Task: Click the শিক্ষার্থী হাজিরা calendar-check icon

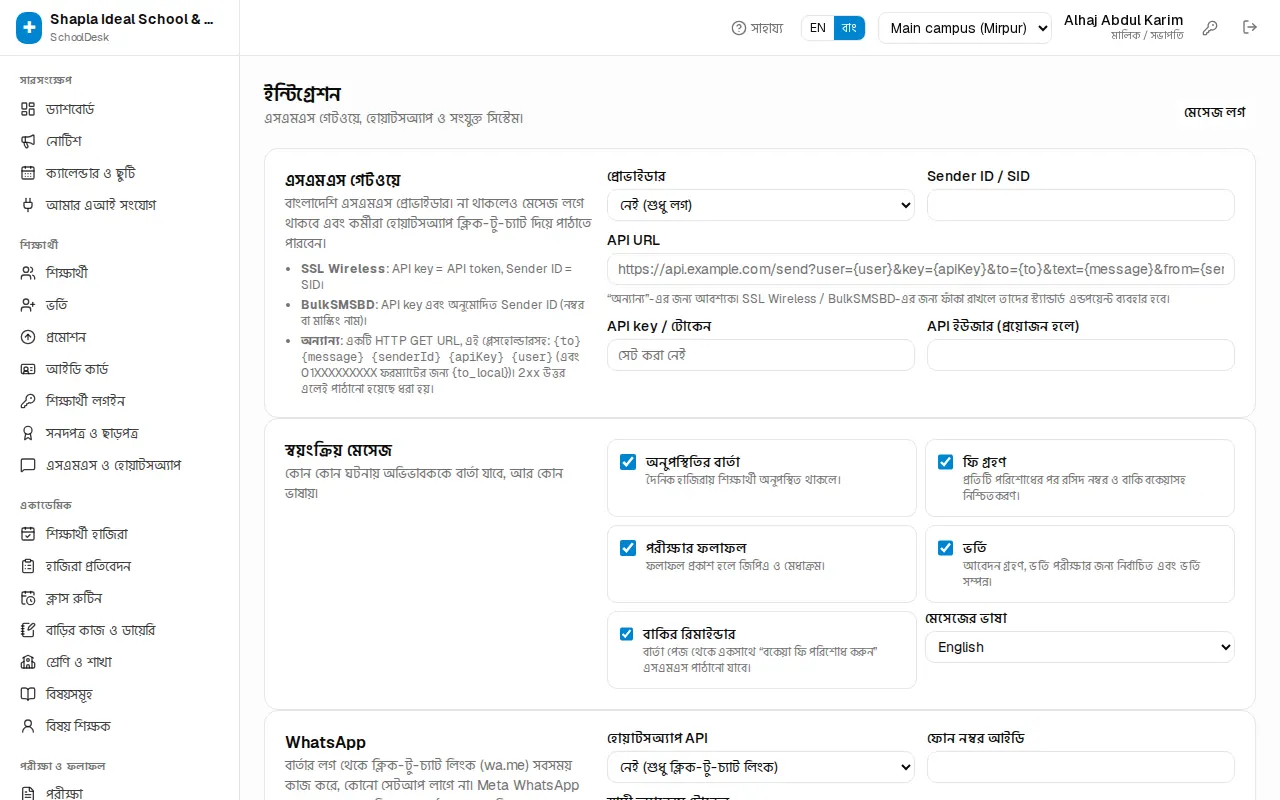Action: click(28, 534)
